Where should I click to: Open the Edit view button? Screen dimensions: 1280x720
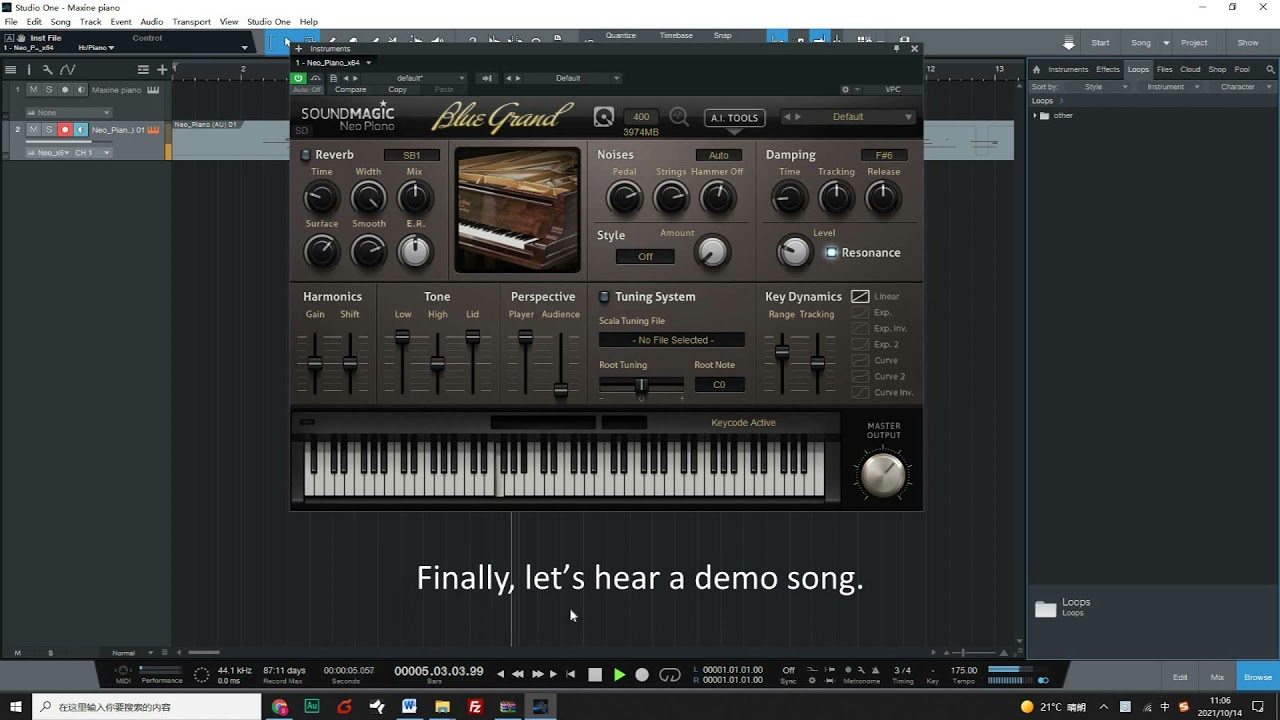(1180, 678)
